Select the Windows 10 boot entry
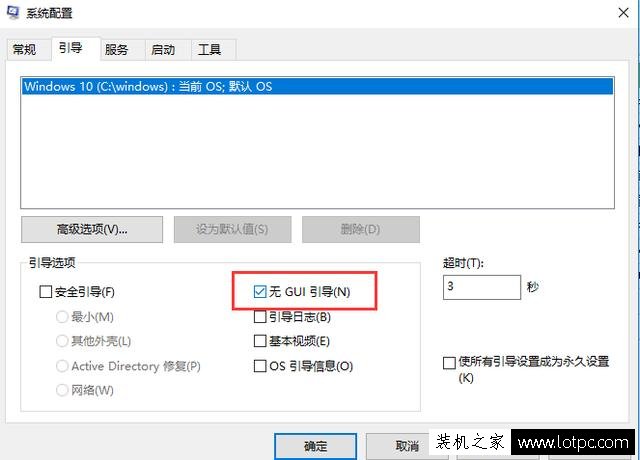The width and height of the screenshot is (640, 460). [318, 87]
